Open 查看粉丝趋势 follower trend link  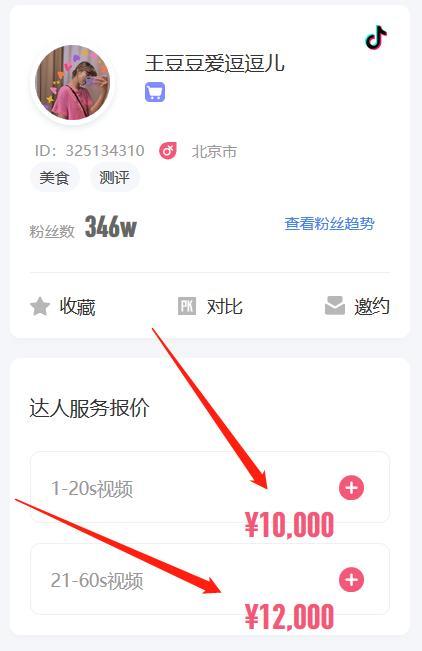(x=329, y=224)
